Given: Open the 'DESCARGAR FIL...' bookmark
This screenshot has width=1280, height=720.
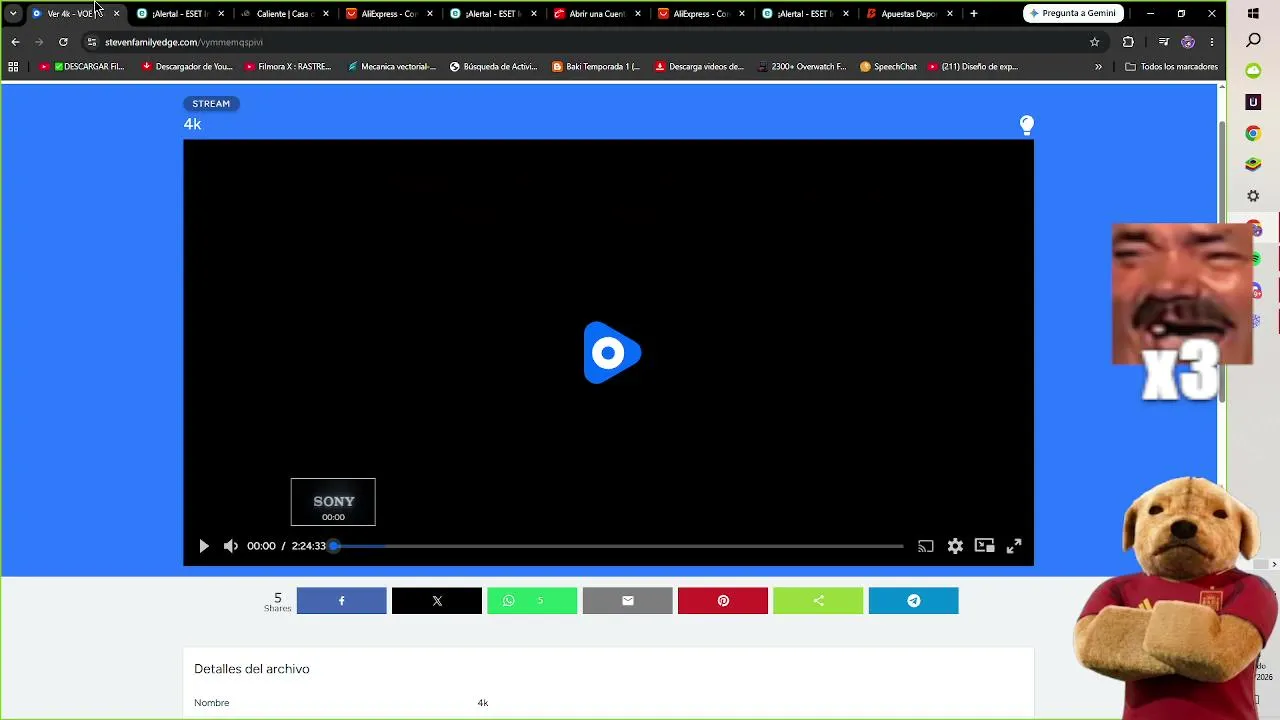Looking at the screenshot, I should [x=82, y=67].
